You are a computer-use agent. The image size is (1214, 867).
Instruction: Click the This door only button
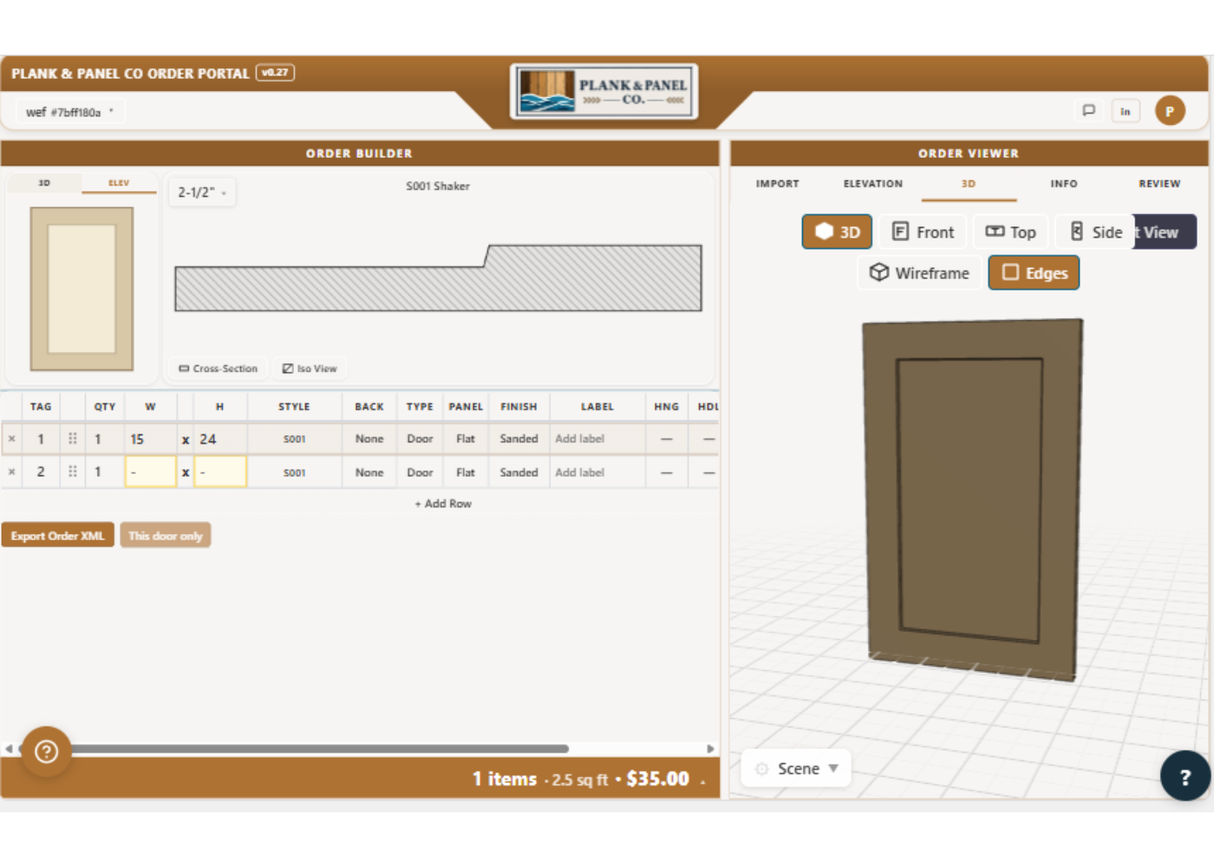tap(166, 536)
